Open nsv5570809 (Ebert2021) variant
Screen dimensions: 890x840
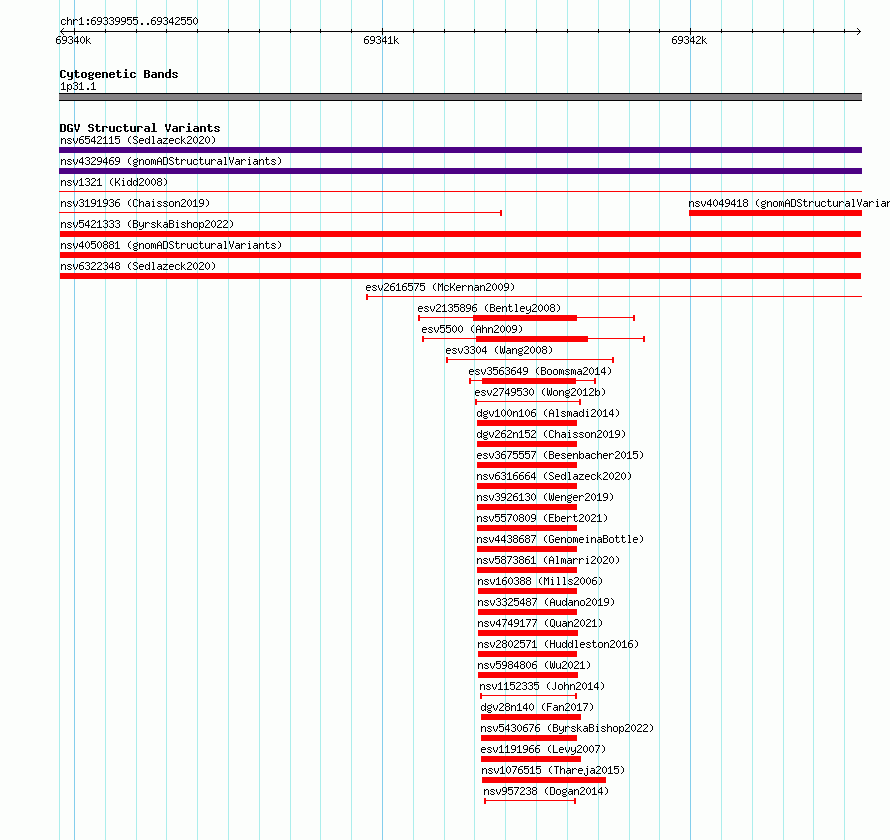tap(542, 518)
